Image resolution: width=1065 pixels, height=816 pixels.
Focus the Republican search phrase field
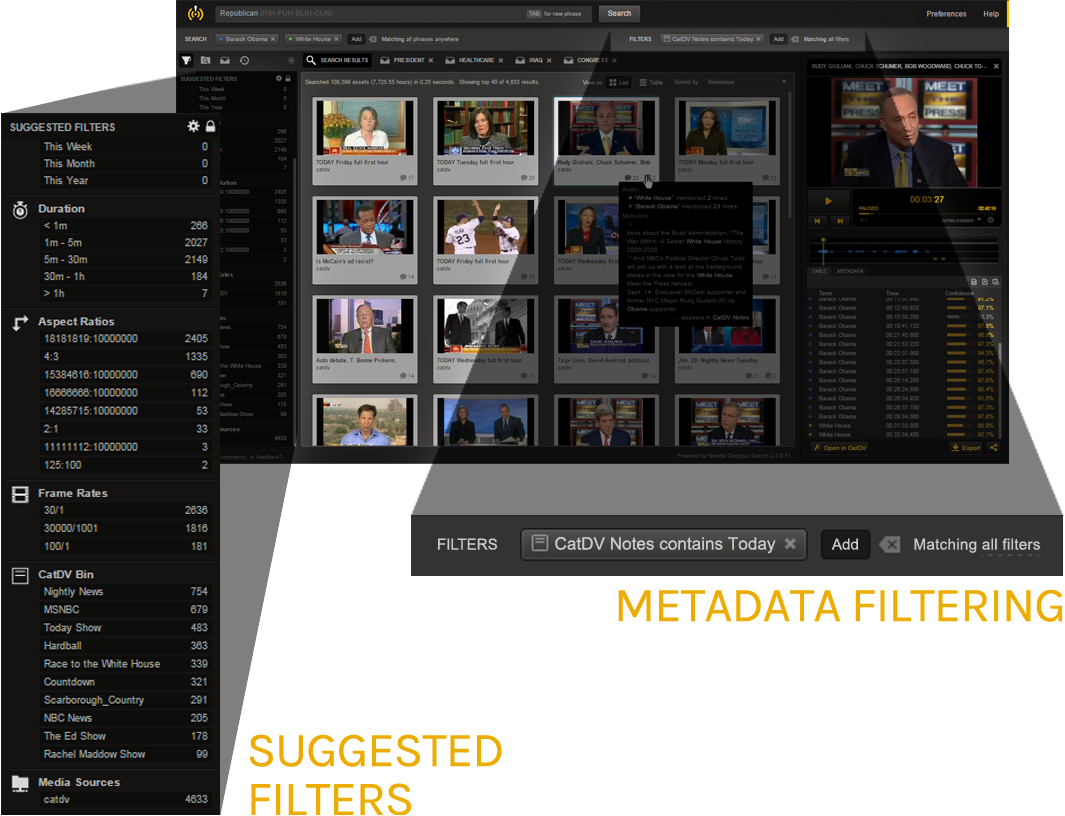pyautogui.click(x=403, y=14)
